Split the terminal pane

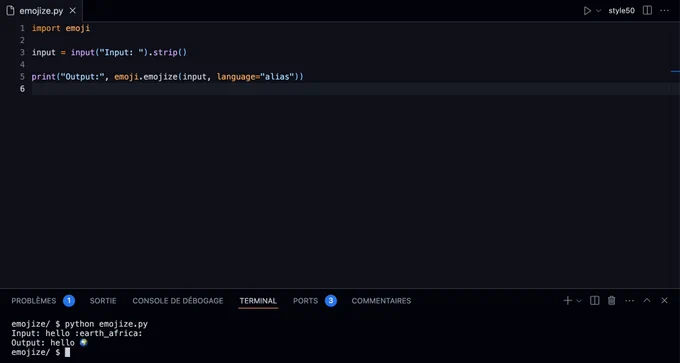point(595,301)
